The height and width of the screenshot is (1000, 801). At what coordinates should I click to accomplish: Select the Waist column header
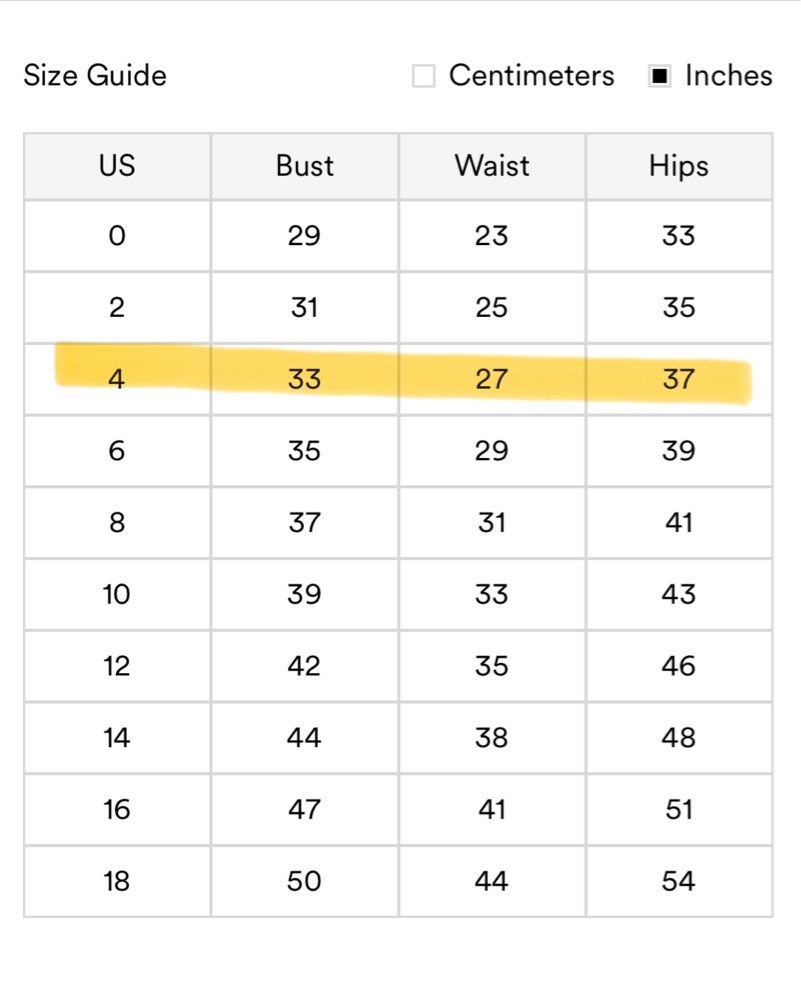492,166
